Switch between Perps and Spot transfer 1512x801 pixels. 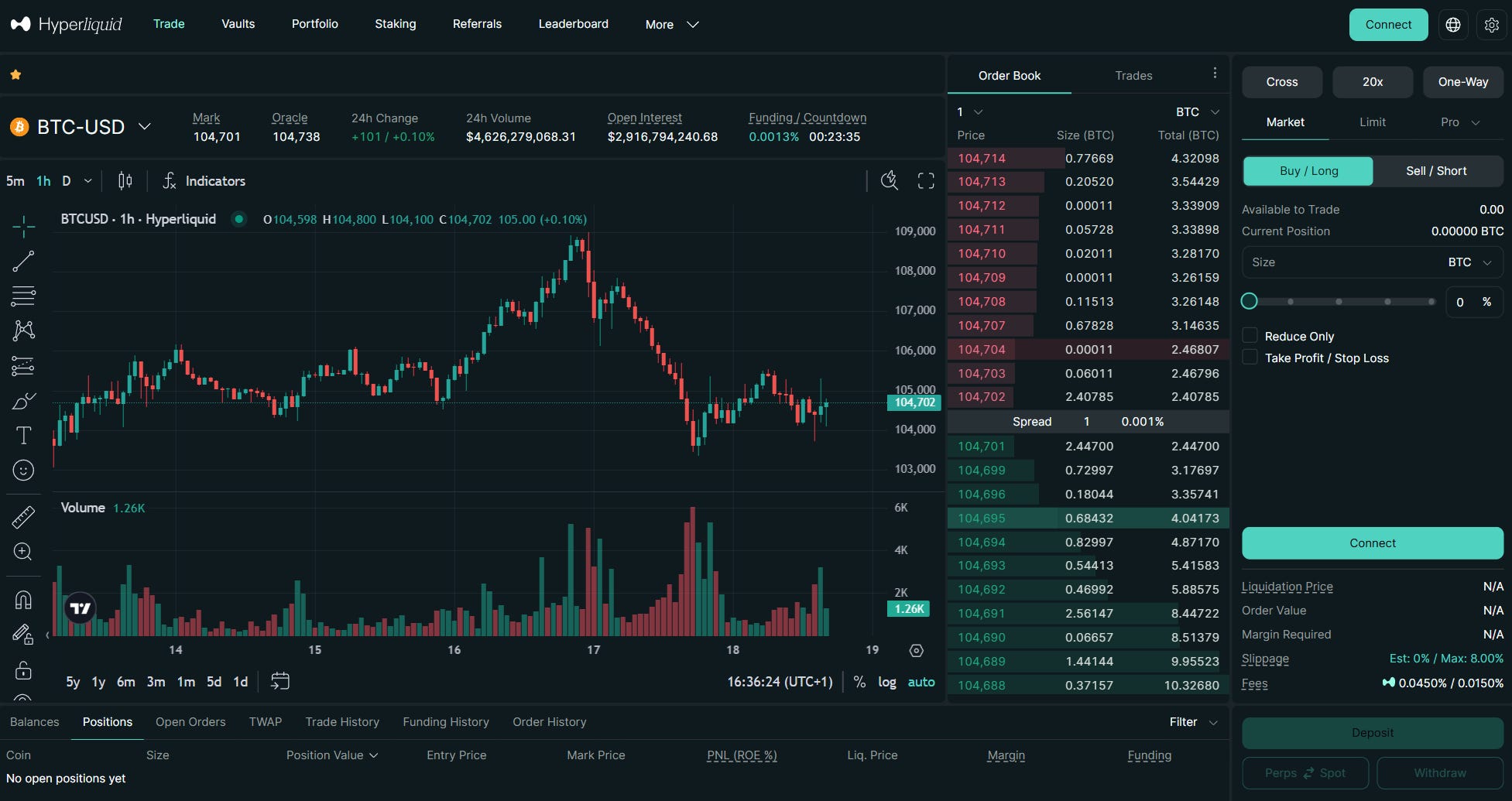[1305, 773]
